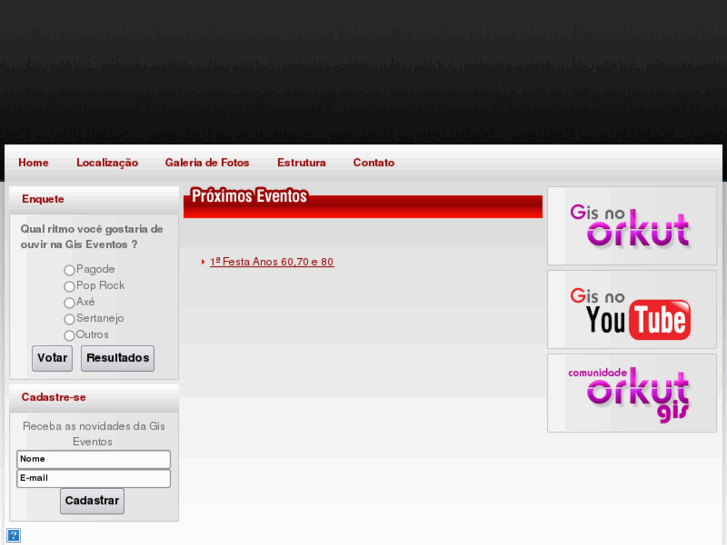Click the blue question mark icon
The image size is (727, 545).
(x=13, y=535)
